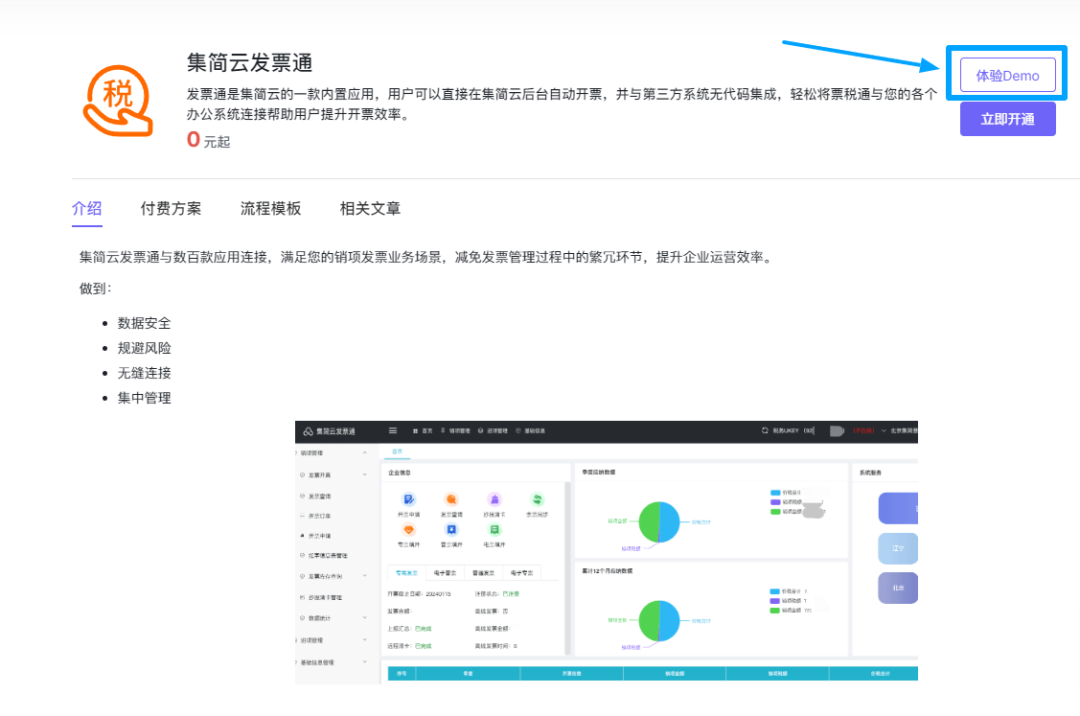Open the 发票通 dashboard screenshot image
Image resolution: width=1080 pixels, height=716 pixels.
(x=606, y=552)
